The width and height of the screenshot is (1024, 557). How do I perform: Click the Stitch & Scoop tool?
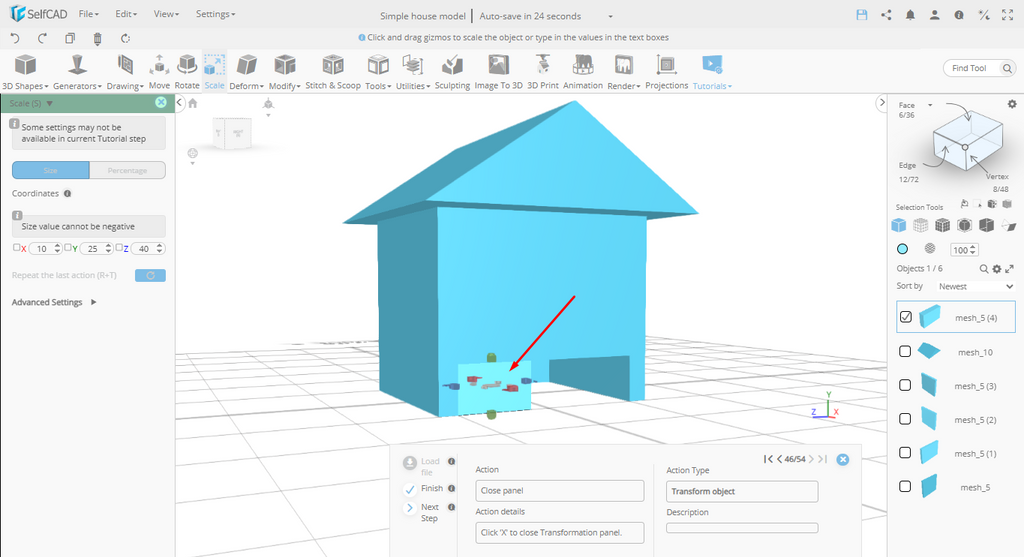click(333, 71)
